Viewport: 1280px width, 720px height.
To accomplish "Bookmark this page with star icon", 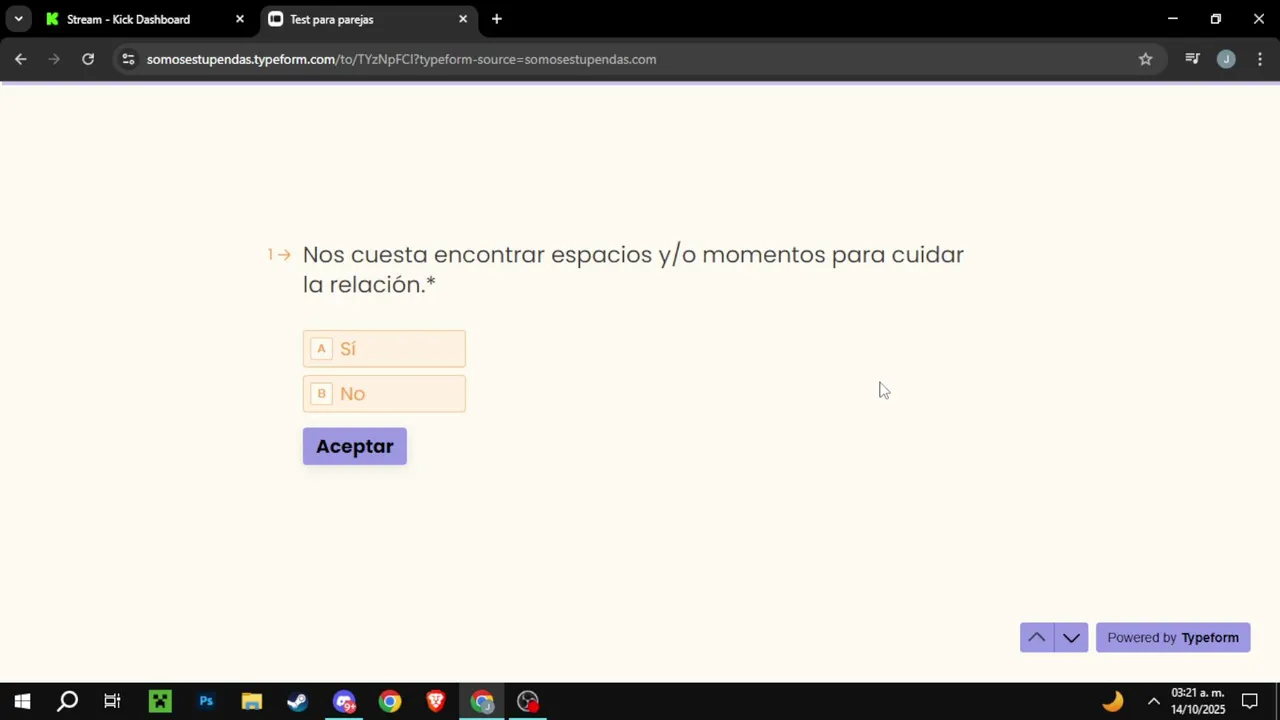I will coord(1146,59).
